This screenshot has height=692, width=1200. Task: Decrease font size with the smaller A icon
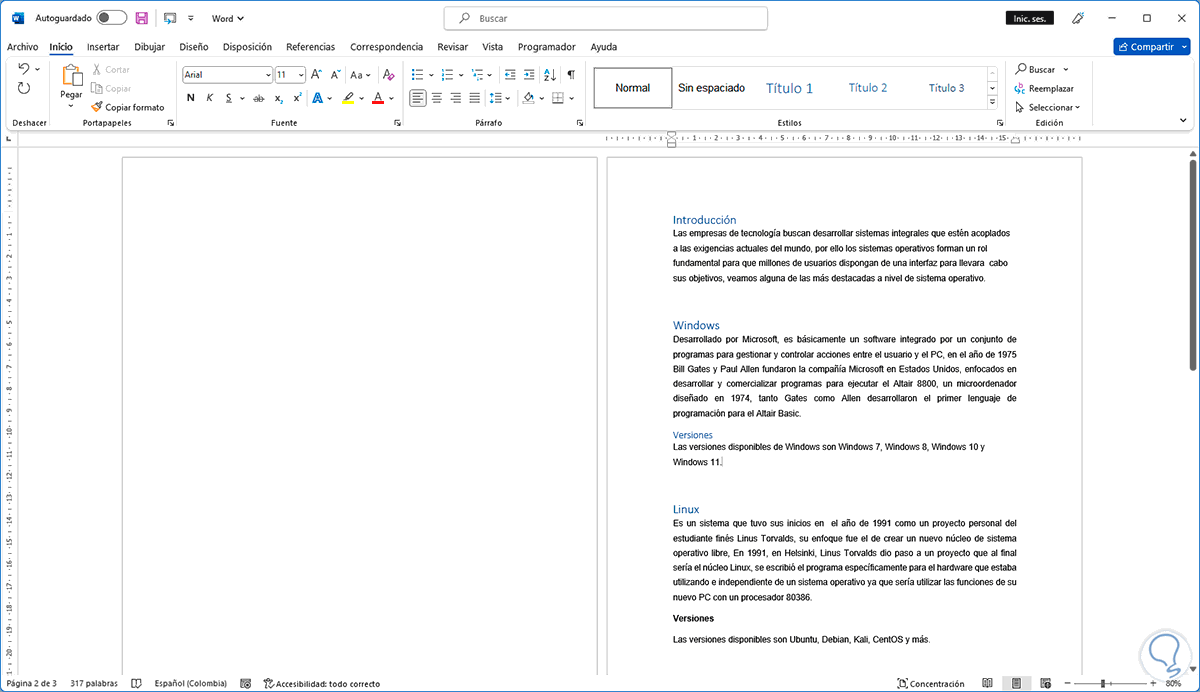point(335,74)
